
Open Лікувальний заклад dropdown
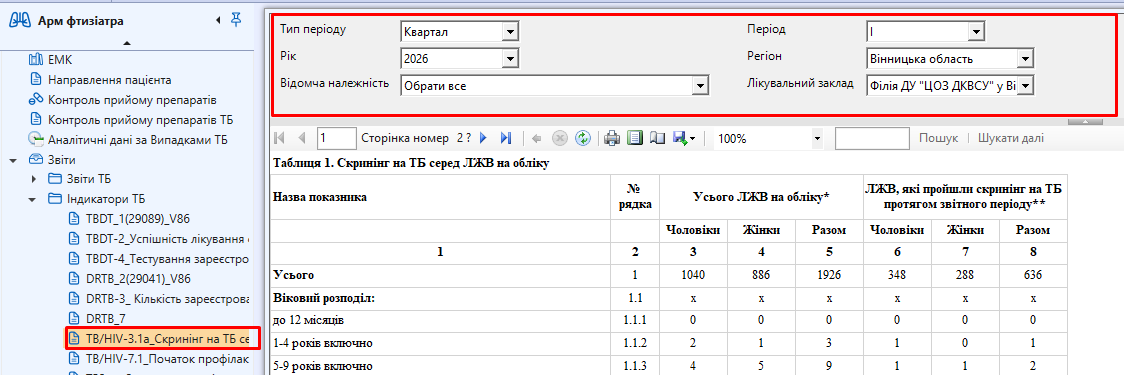[1025, 86]
